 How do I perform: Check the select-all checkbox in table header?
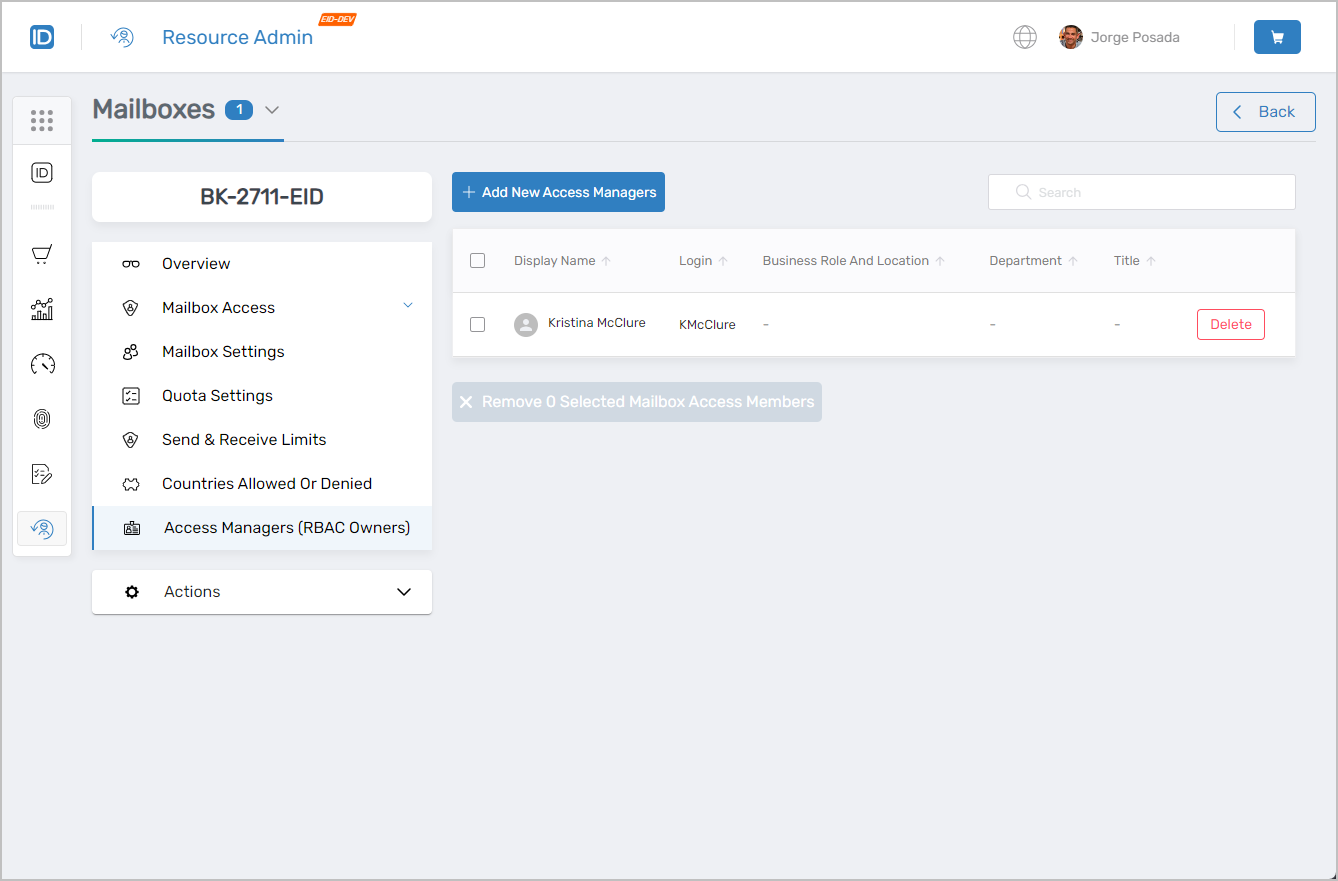(x=477, y=260)
